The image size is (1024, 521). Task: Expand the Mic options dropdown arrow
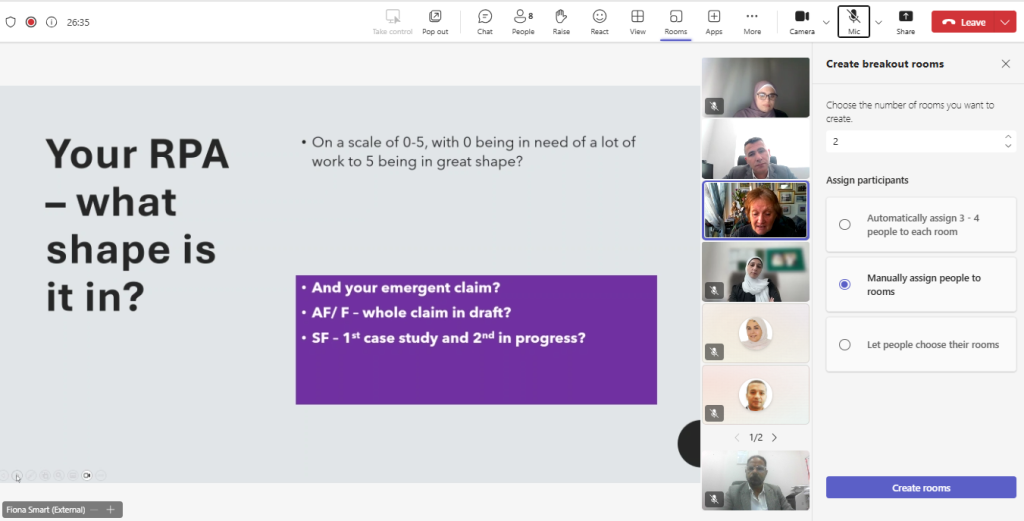click(x=879, y=22)
